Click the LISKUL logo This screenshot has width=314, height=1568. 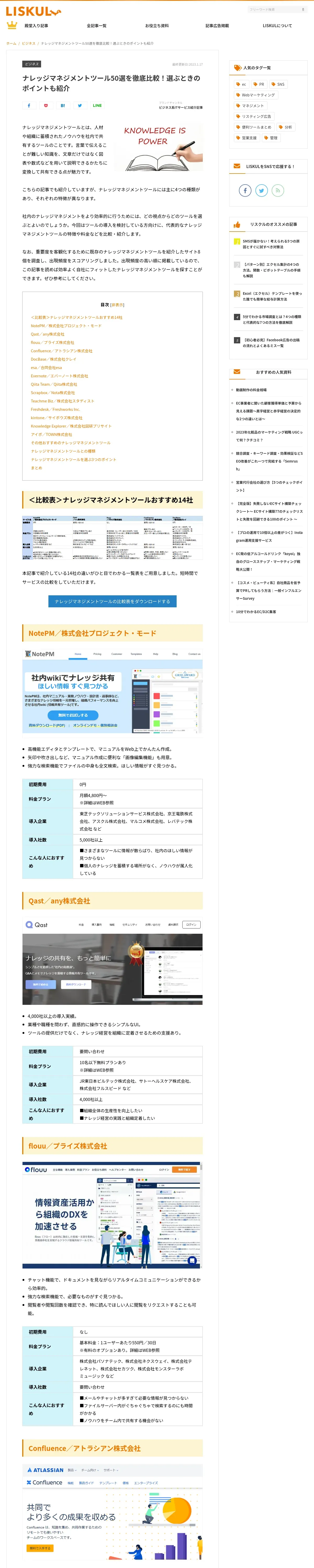pyautogui.click(x=33, y=10)
